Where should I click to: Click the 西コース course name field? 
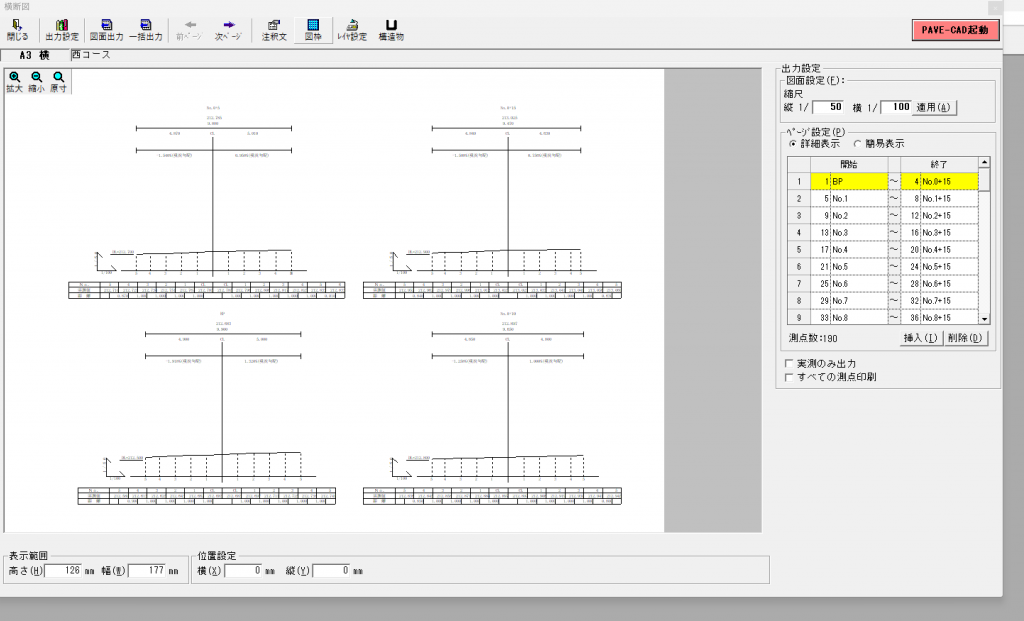point(91,55)
